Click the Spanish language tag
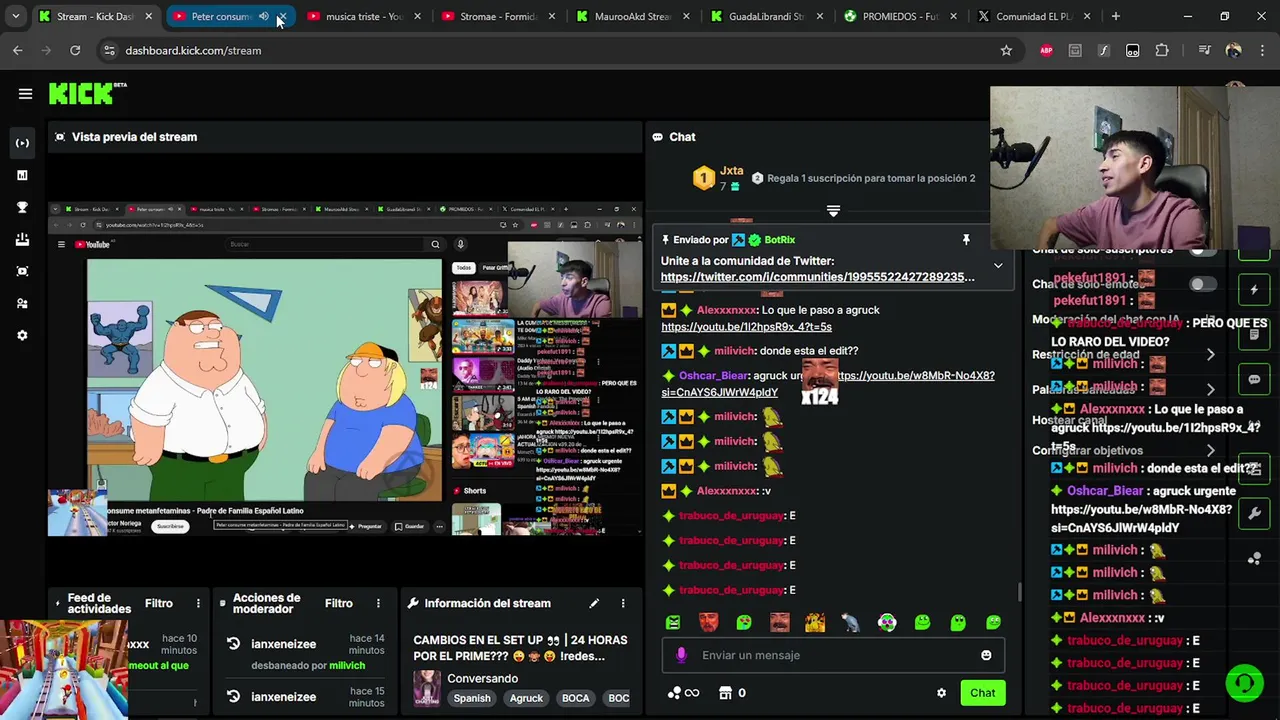 point(472,698)
